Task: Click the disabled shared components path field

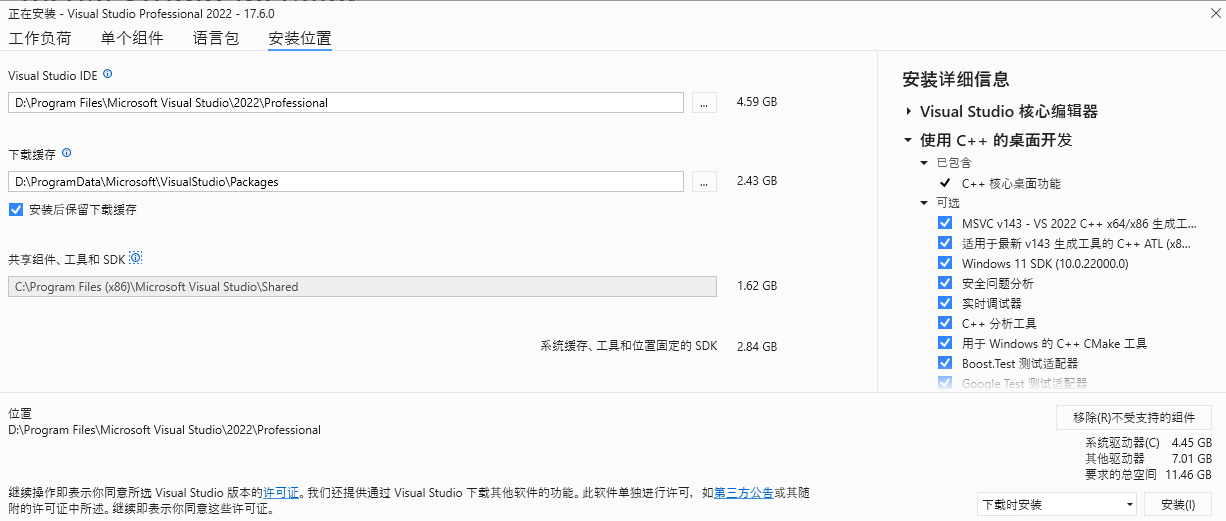Action: click(x=362, y=287)
